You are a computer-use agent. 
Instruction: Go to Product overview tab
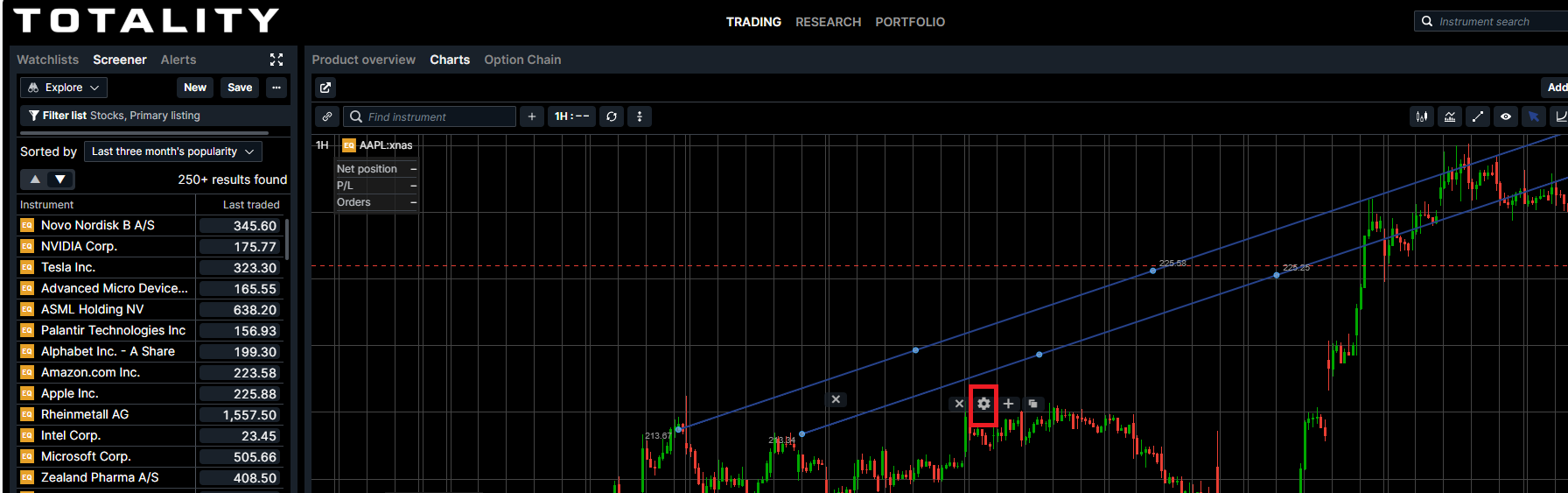pyautogui.click(x=364, y=60)
